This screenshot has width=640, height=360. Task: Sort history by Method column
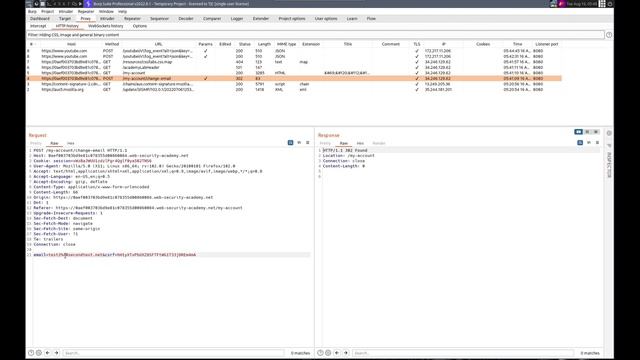(111, 44)
